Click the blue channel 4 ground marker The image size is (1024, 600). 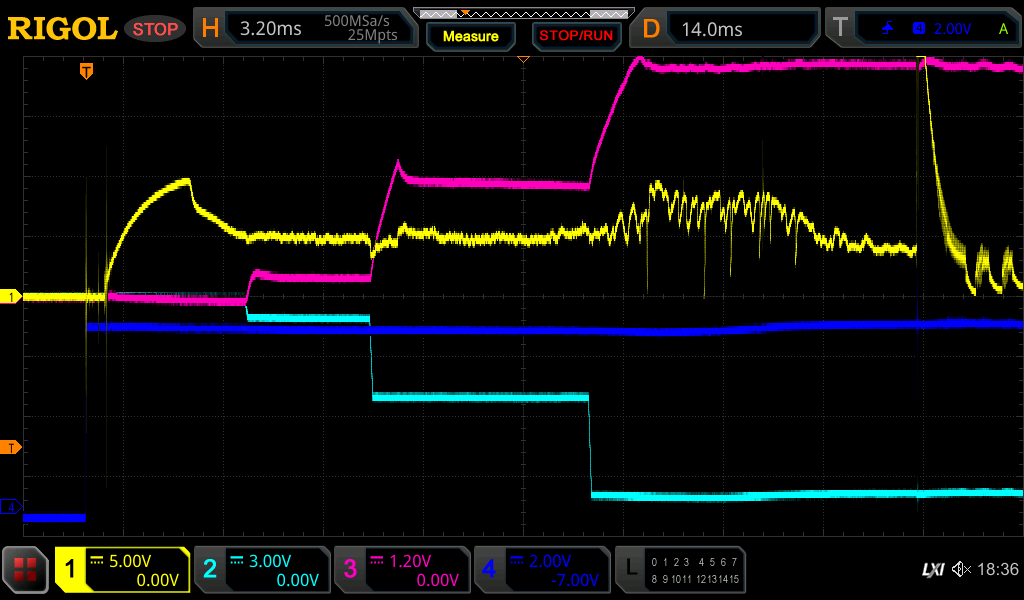click(x=12, y=507)
